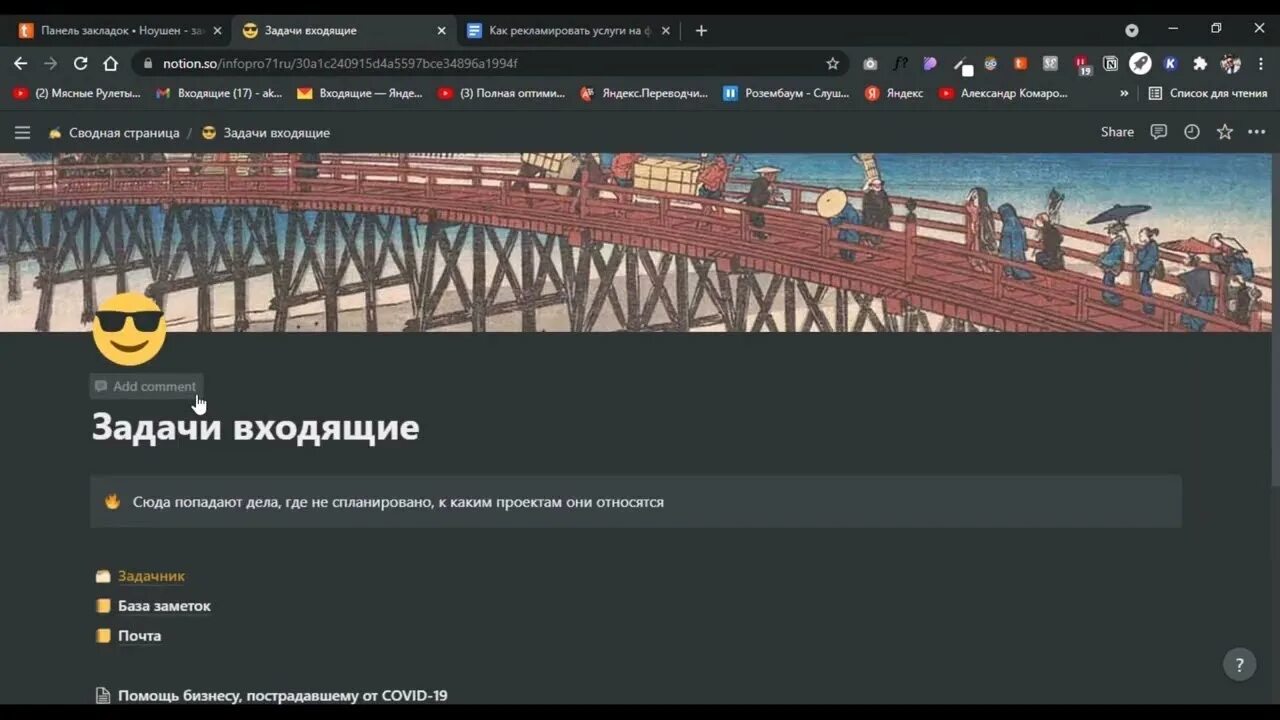Open the browser profile avatar
The width and height of the screenshot is (1280, 720).
pos(1231,63)
